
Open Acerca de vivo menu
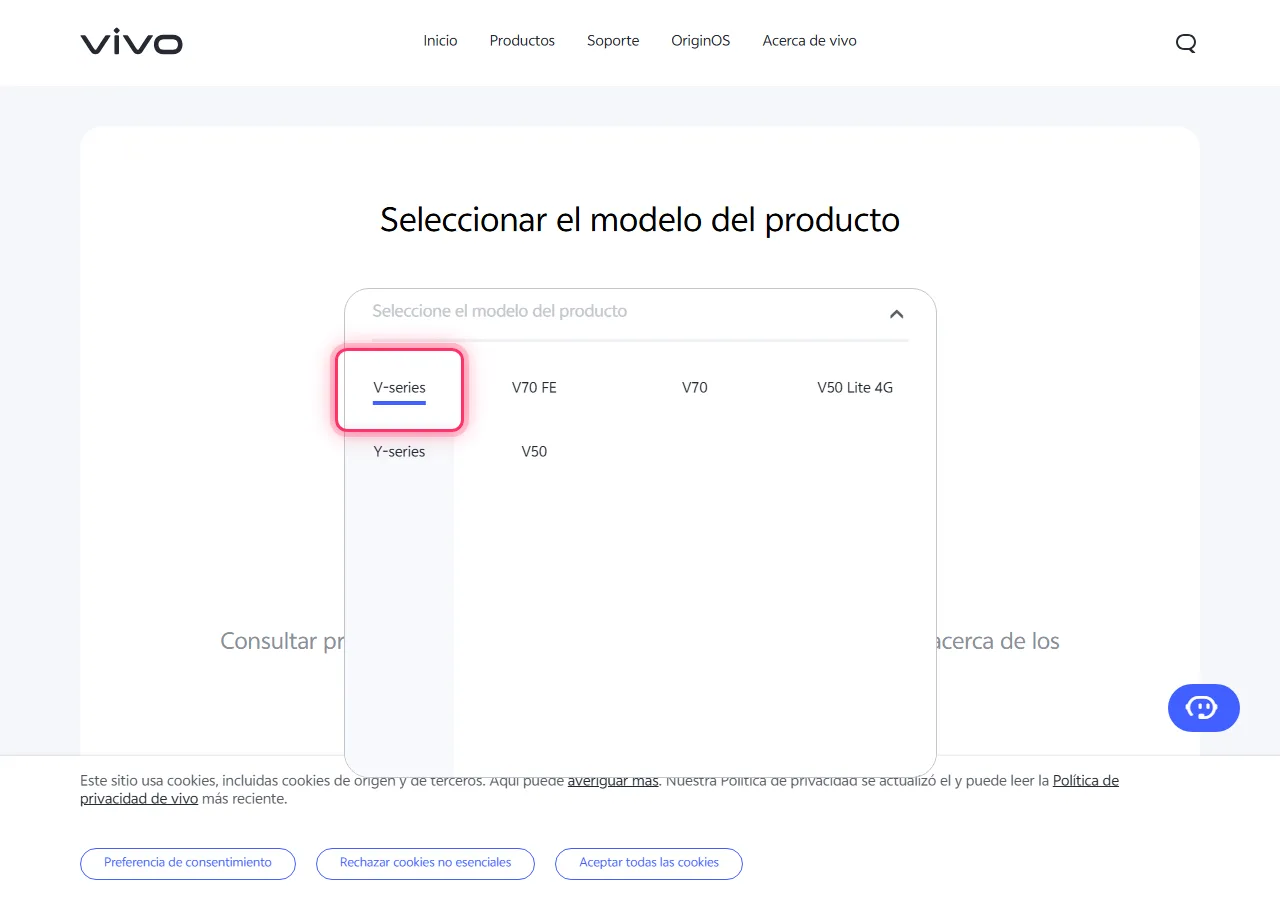[809, 41]
